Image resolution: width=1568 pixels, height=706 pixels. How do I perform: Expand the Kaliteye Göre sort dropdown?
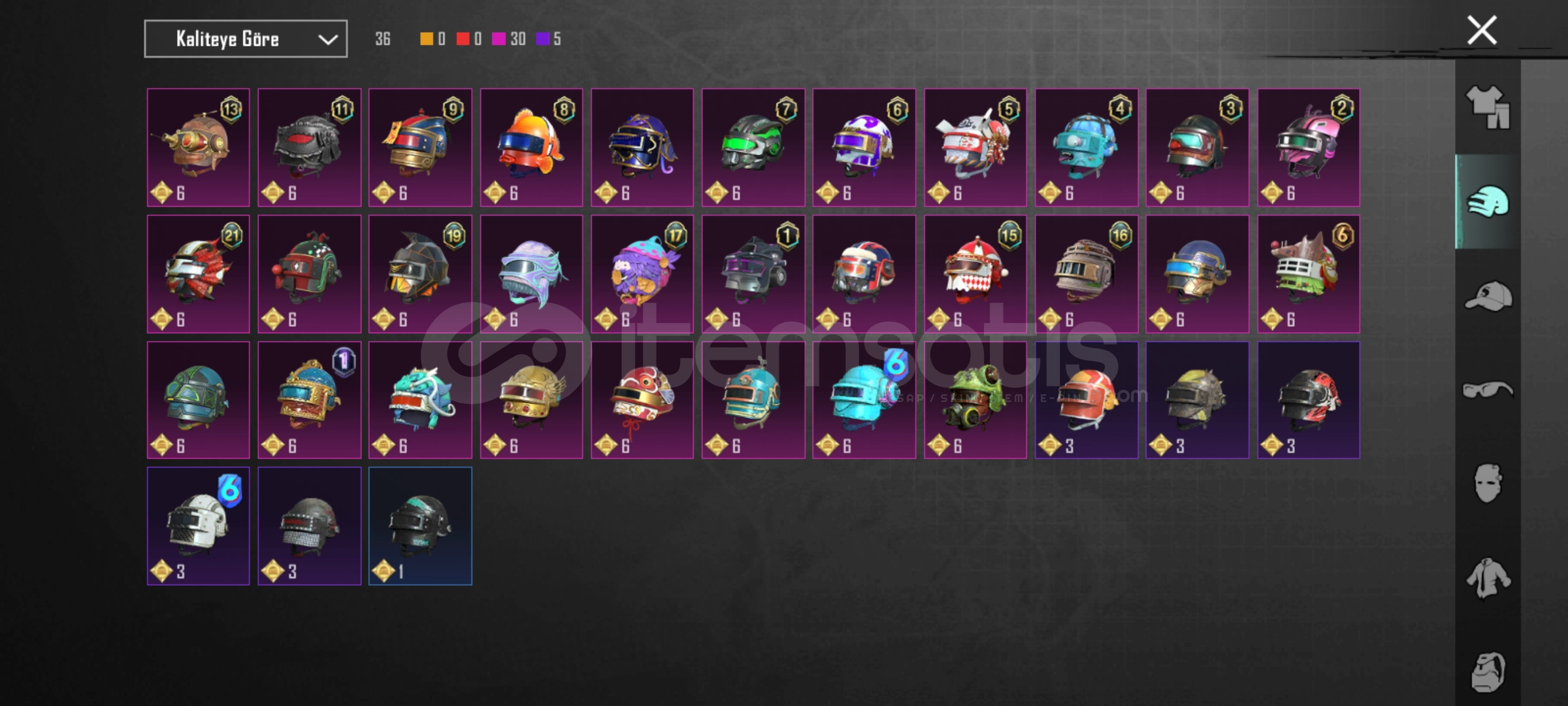point(246,39)
